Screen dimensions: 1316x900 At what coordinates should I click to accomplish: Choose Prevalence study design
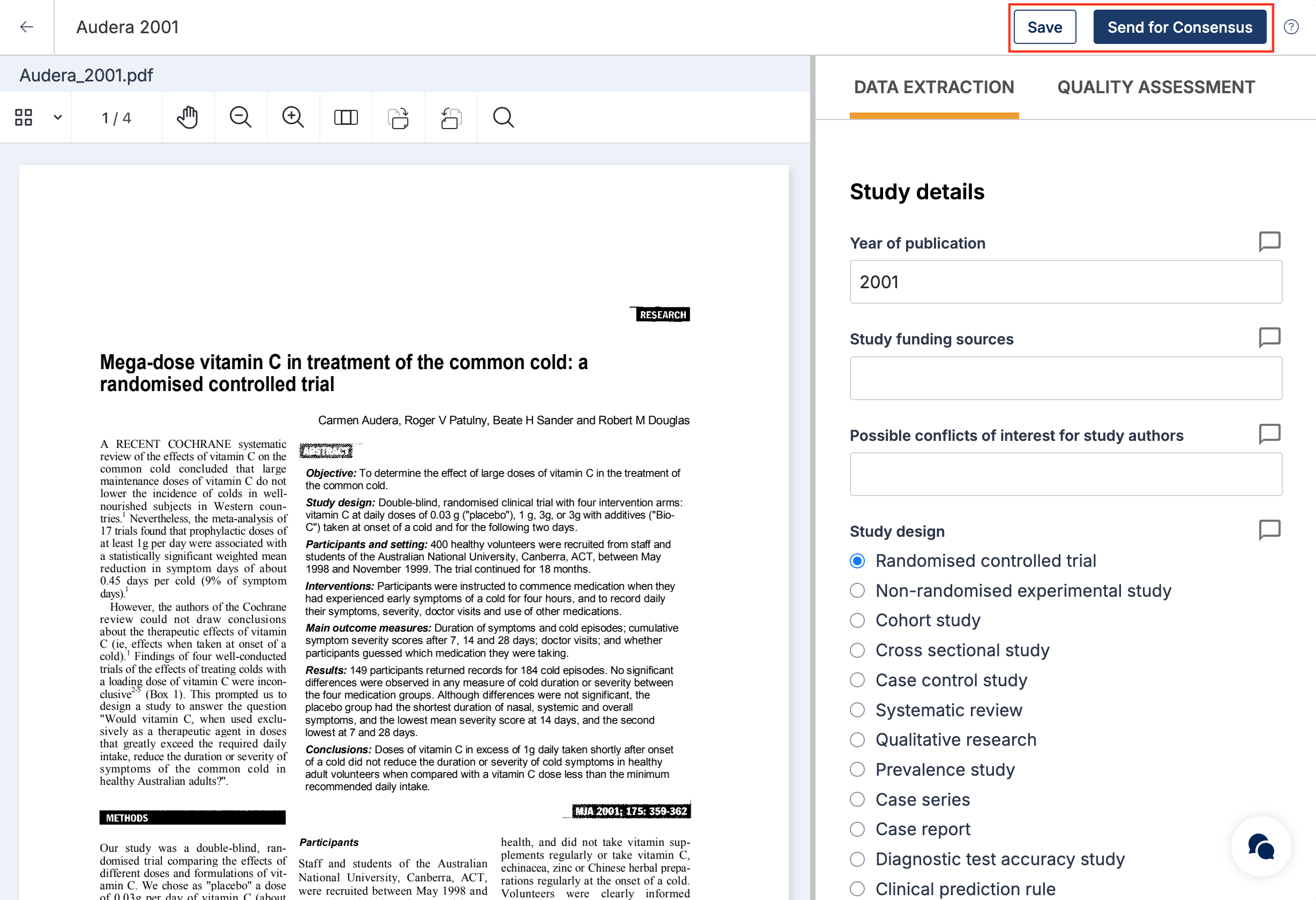coord(857,770)
